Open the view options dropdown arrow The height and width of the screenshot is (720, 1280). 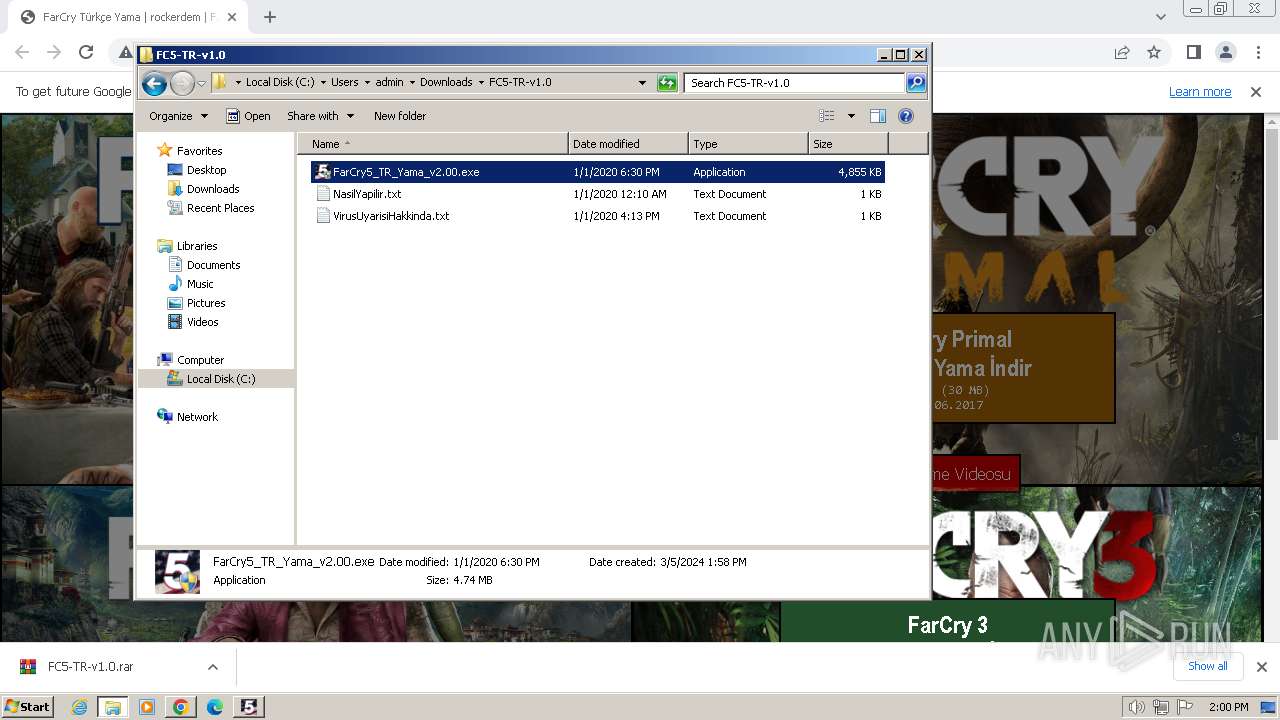tap(851, 116)
